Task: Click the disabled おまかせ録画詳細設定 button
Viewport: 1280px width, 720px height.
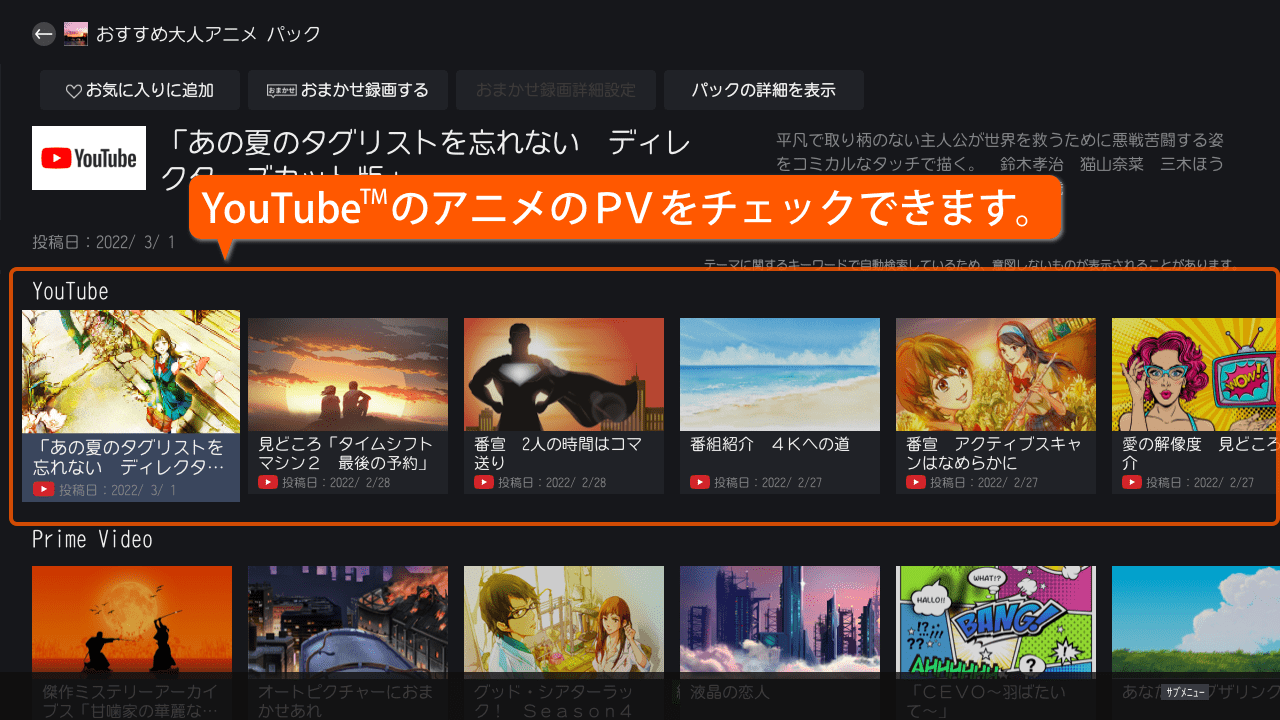Action: click(x=556, y=90)
